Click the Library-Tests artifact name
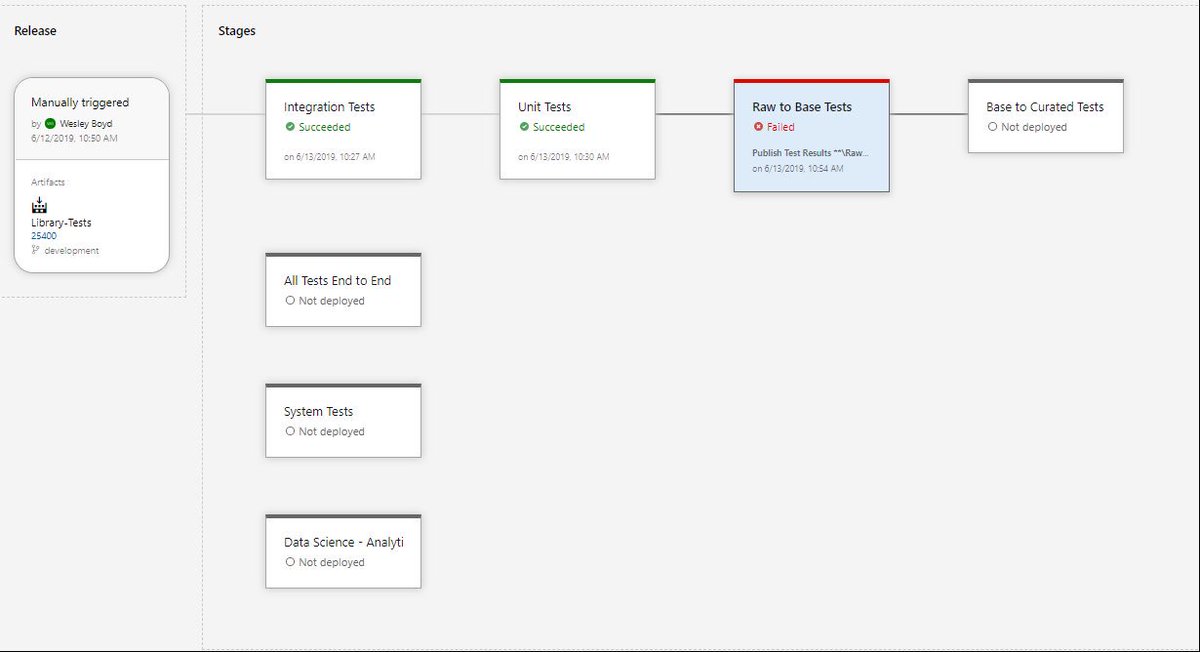This screenshot has width=1200, height=652. (x=61, y=223)
